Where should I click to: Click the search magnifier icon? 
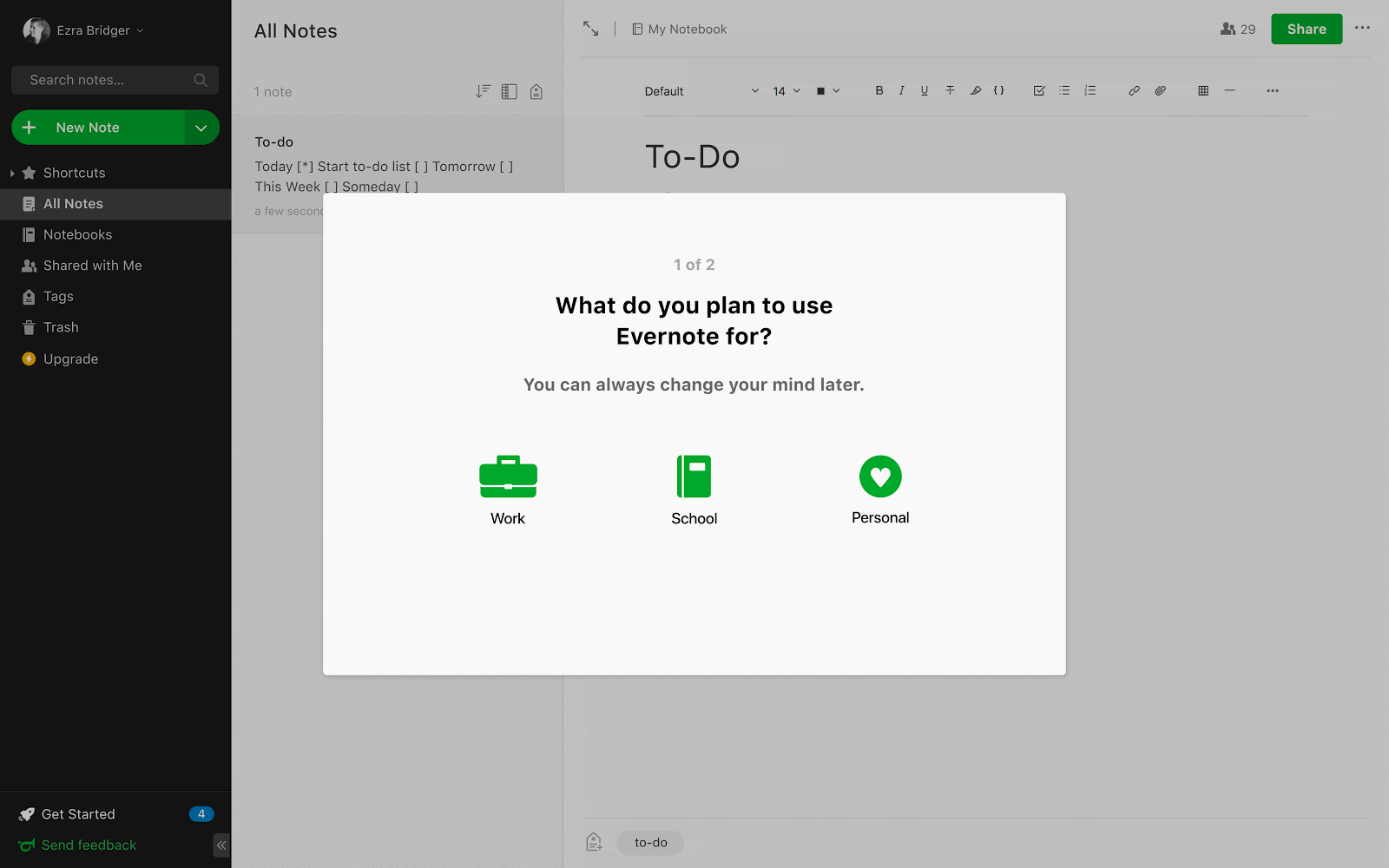[x=201, y=80]
